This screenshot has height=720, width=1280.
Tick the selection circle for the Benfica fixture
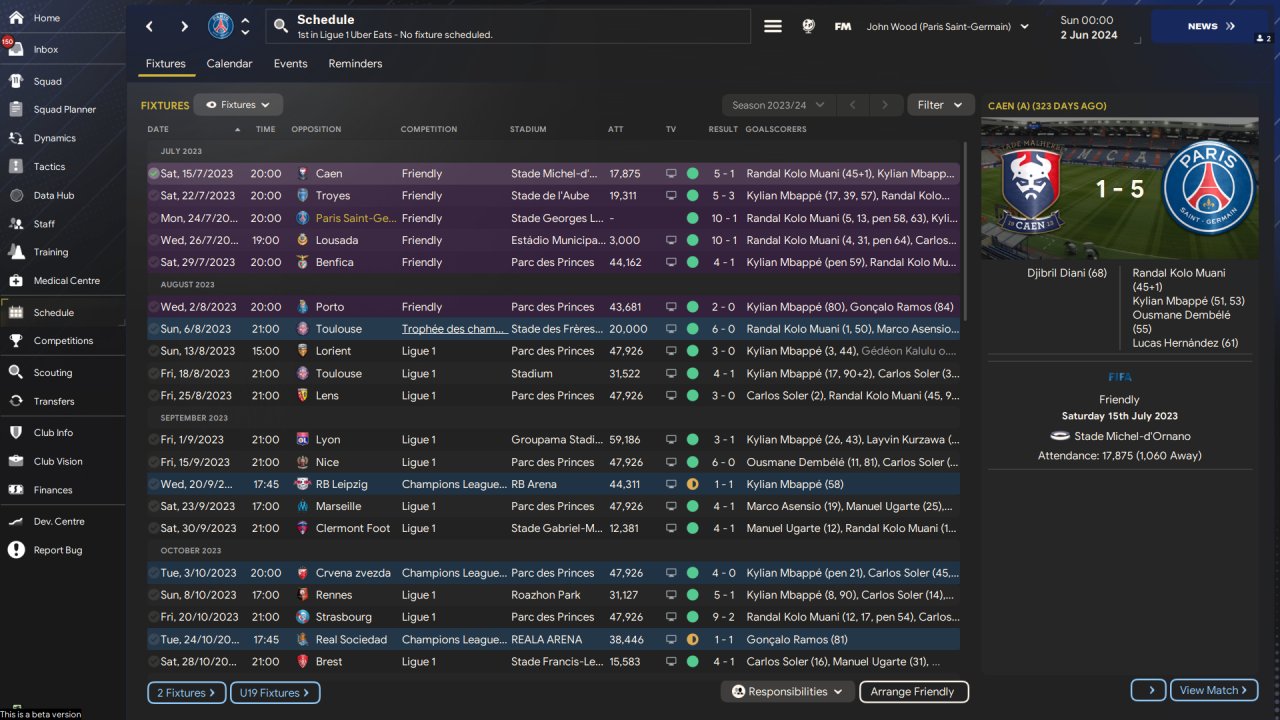coord(154,262)
